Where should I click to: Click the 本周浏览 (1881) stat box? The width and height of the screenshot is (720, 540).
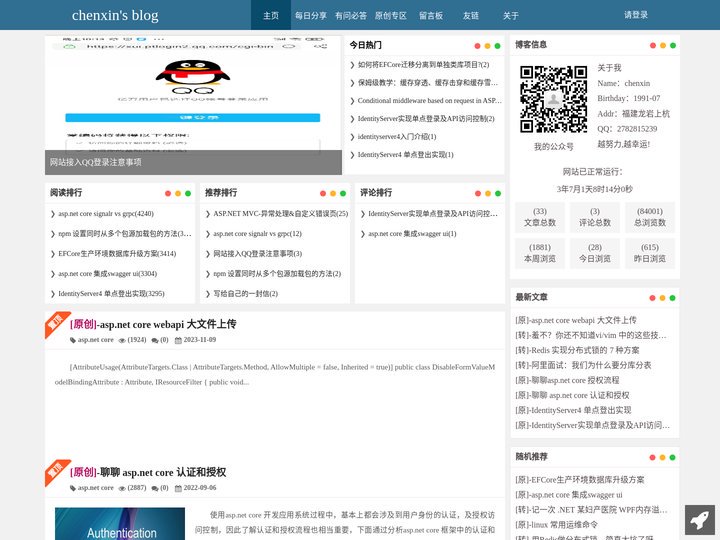click(x=540, y=253)
